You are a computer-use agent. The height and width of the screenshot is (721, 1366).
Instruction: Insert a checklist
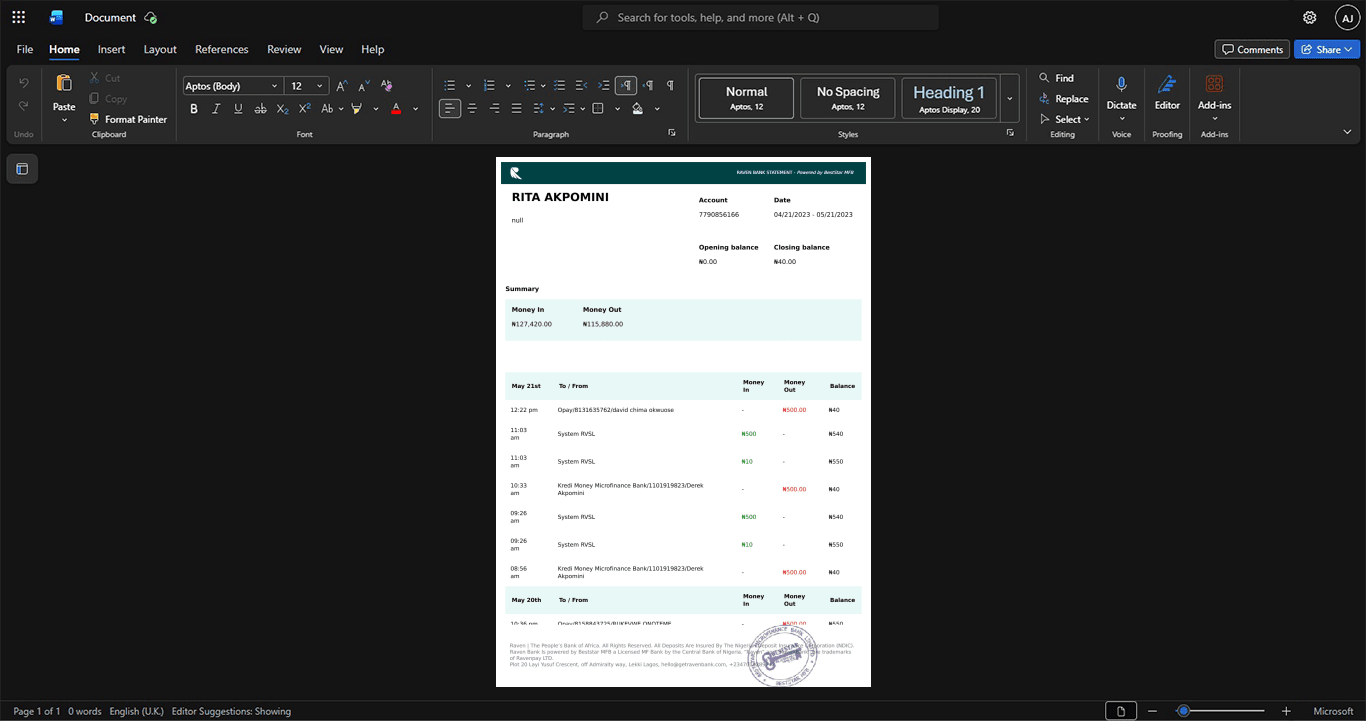click(x=559, y=86)
